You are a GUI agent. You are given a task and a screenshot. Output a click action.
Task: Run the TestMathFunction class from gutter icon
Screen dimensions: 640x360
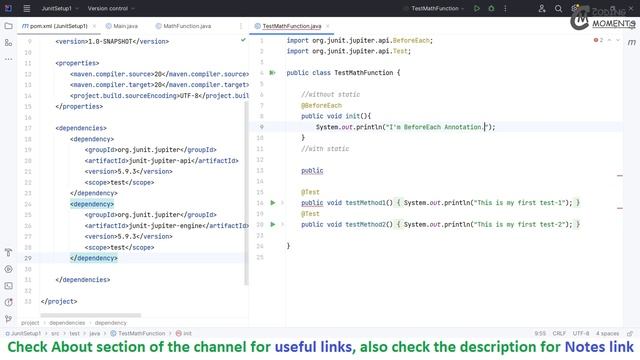[x=273, y=73]
